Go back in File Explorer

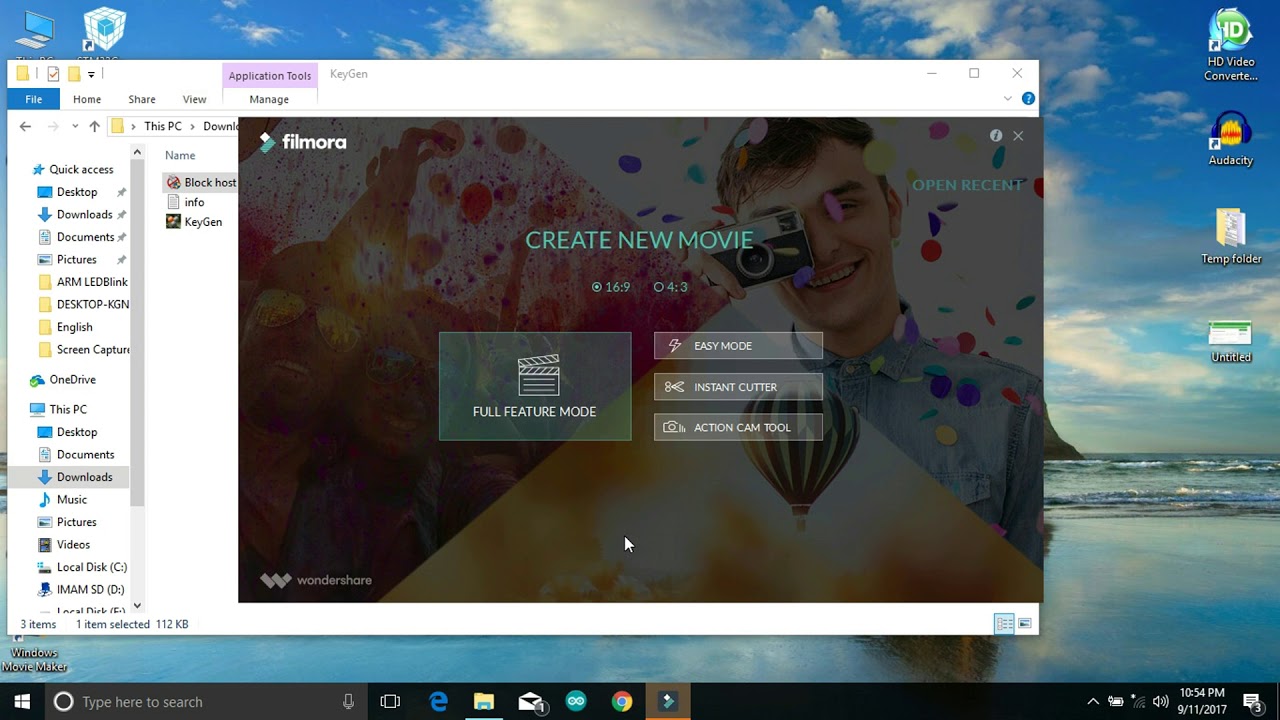click(25, 126)
